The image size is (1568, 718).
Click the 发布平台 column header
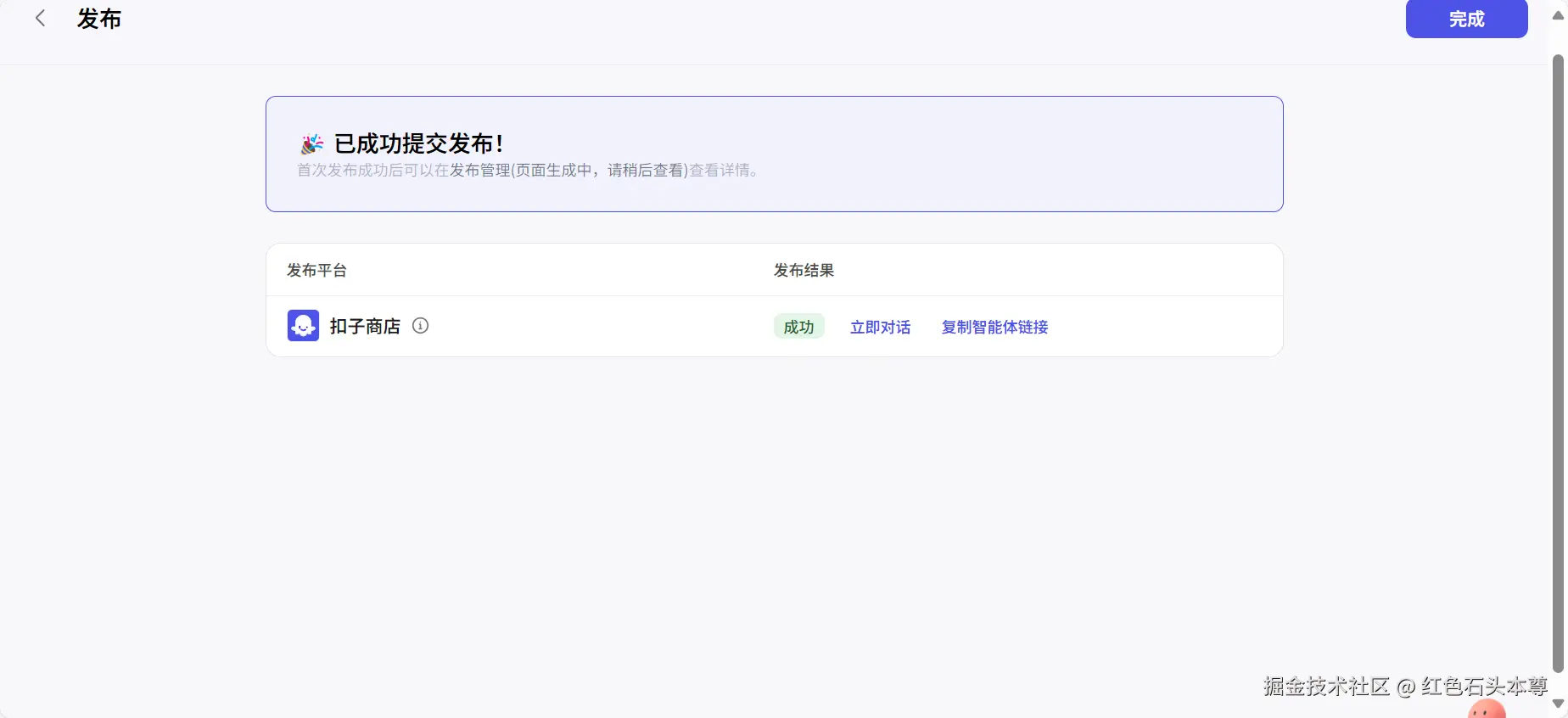[316, 270]
